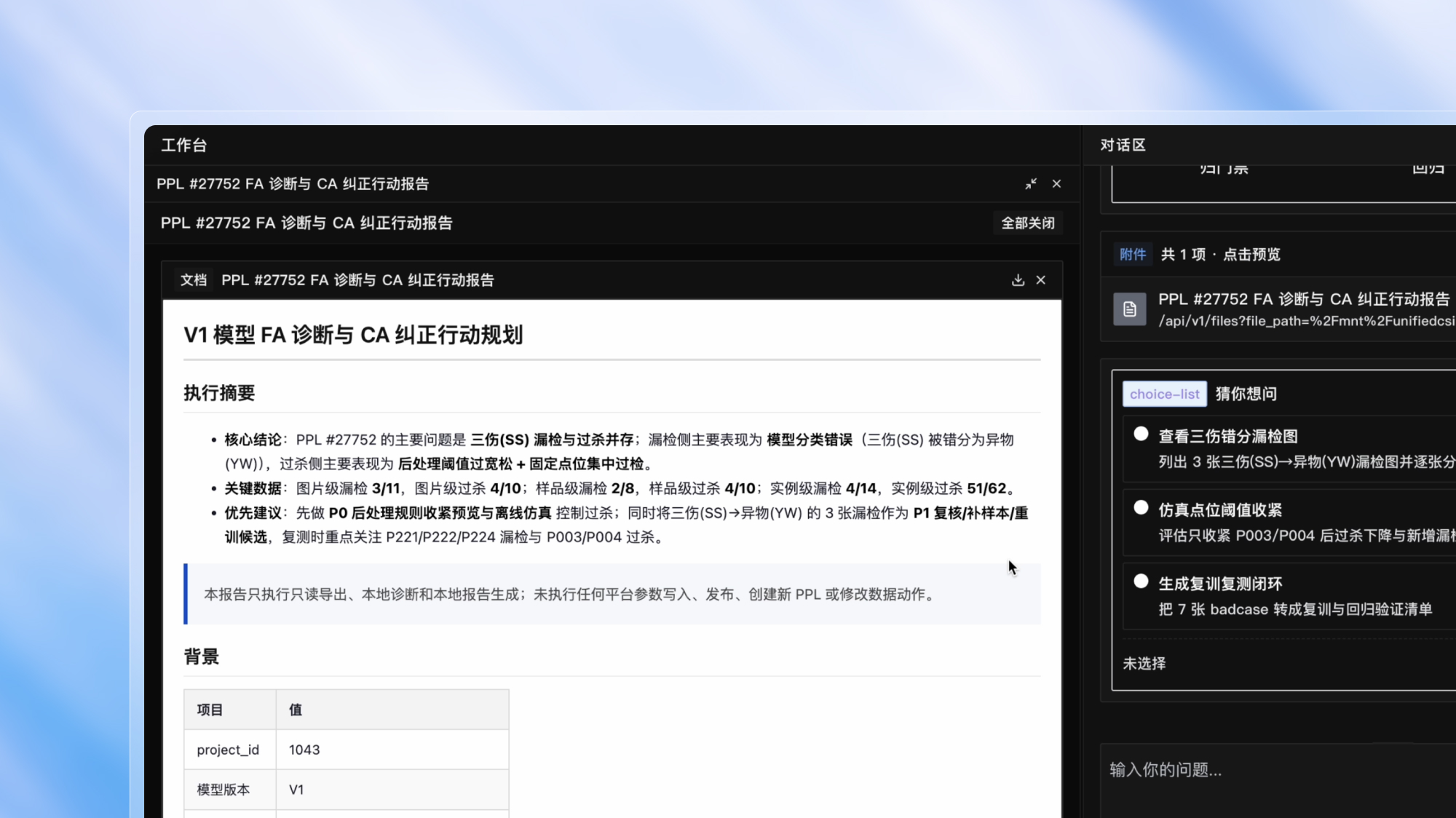
Task: Click the 关键数据 bullet label
Action: 253,488
